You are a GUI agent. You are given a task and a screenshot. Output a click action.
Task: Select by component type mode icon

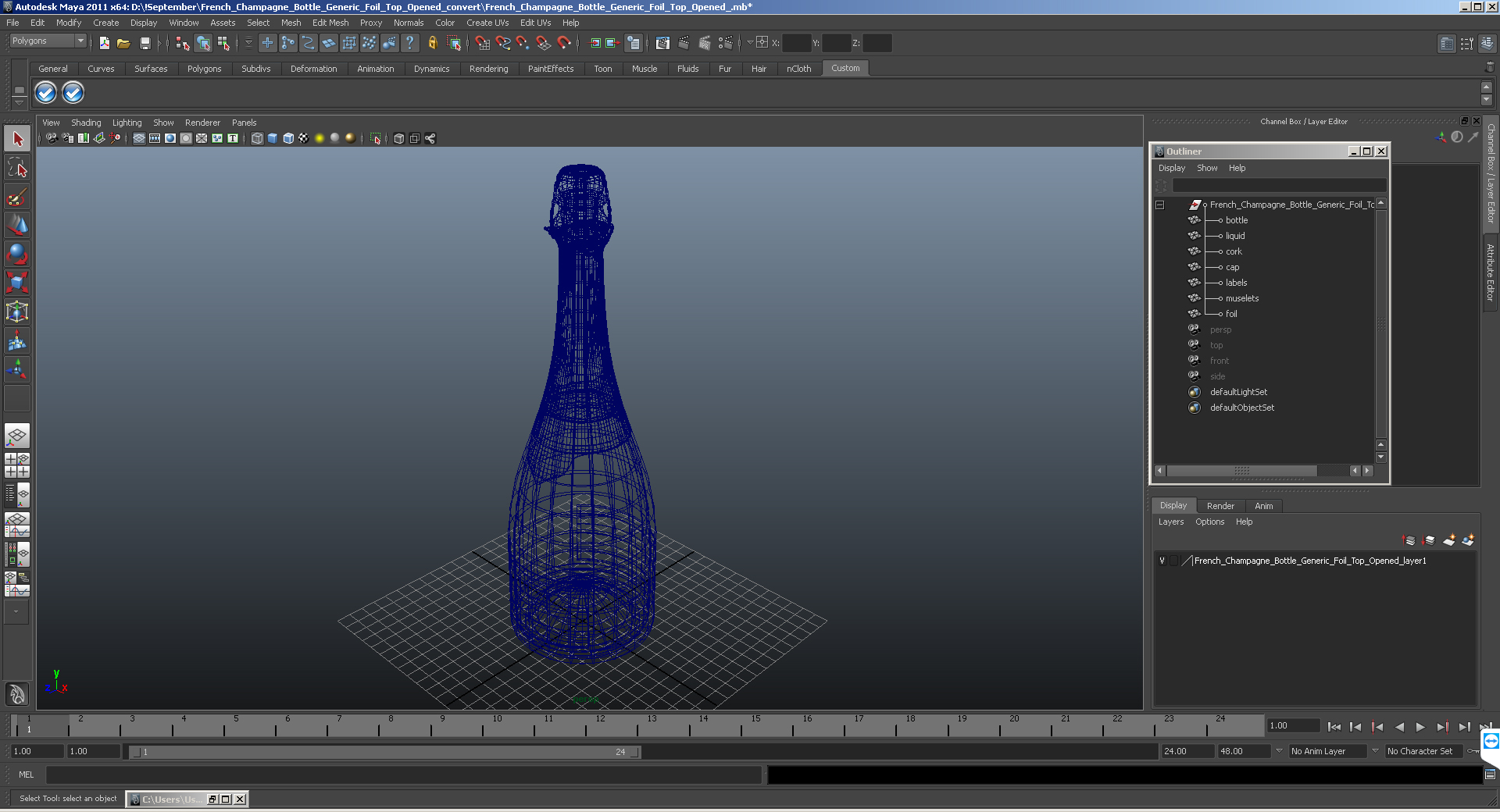(x=223, y=43)
